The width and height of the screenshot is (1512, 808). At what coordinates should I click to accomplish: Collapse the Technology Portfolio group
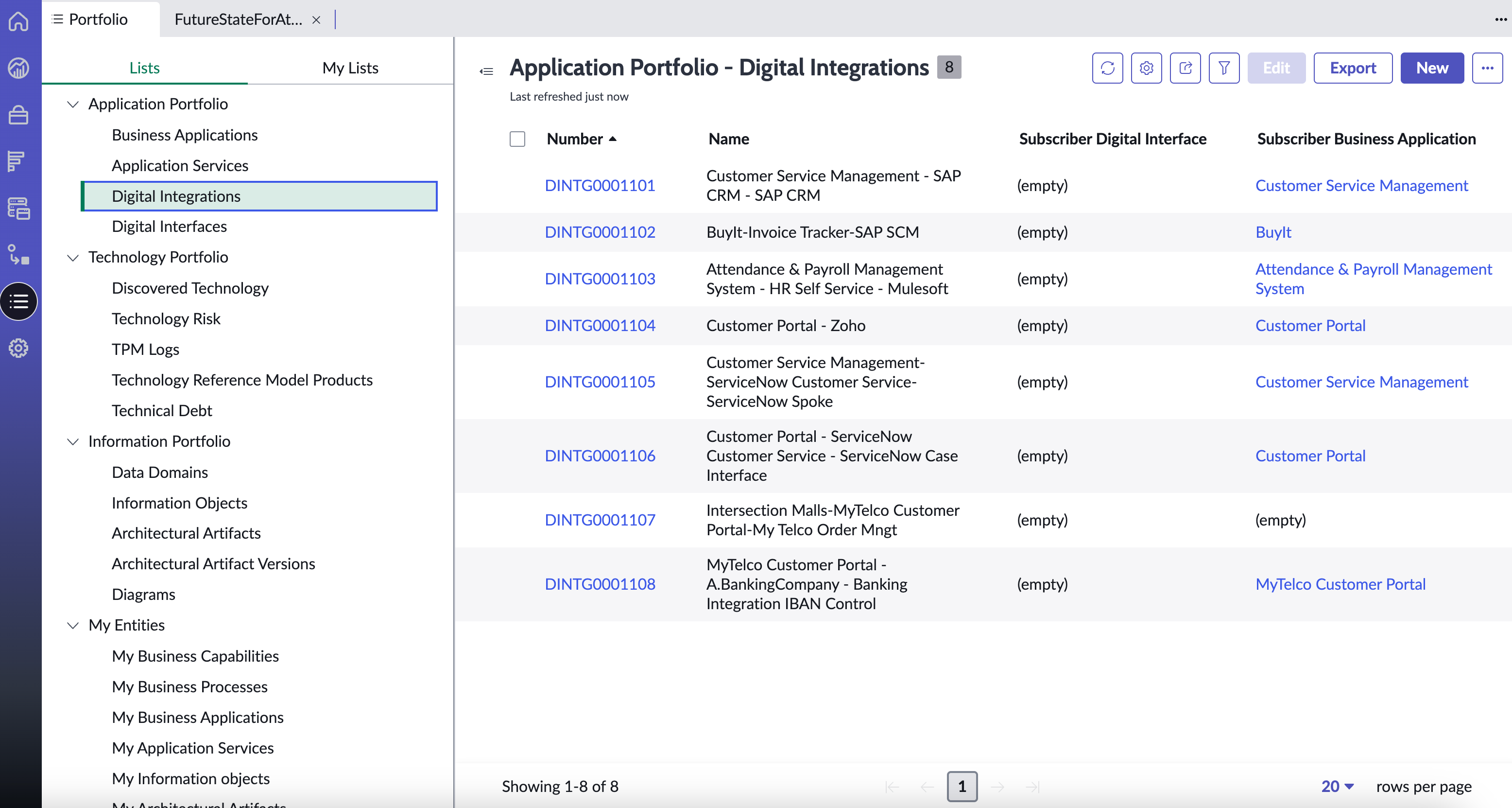pos(73,258)
